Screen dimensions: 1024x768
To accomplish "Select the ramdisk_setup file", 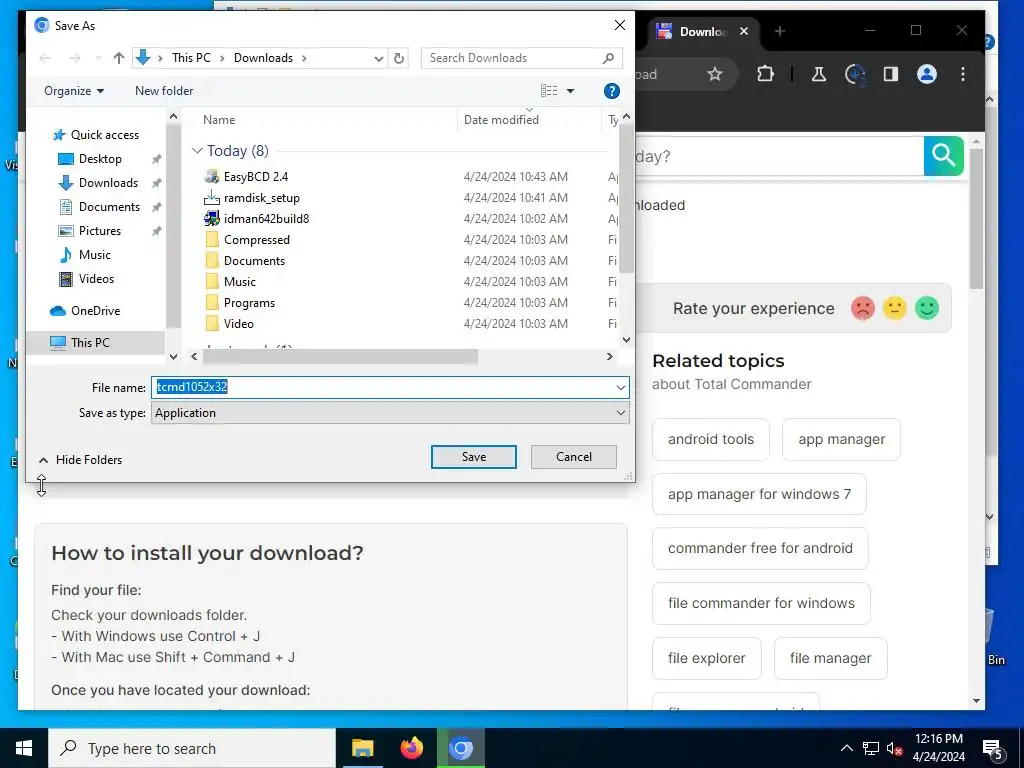I will pyautogui.click(x=261, y=198).
